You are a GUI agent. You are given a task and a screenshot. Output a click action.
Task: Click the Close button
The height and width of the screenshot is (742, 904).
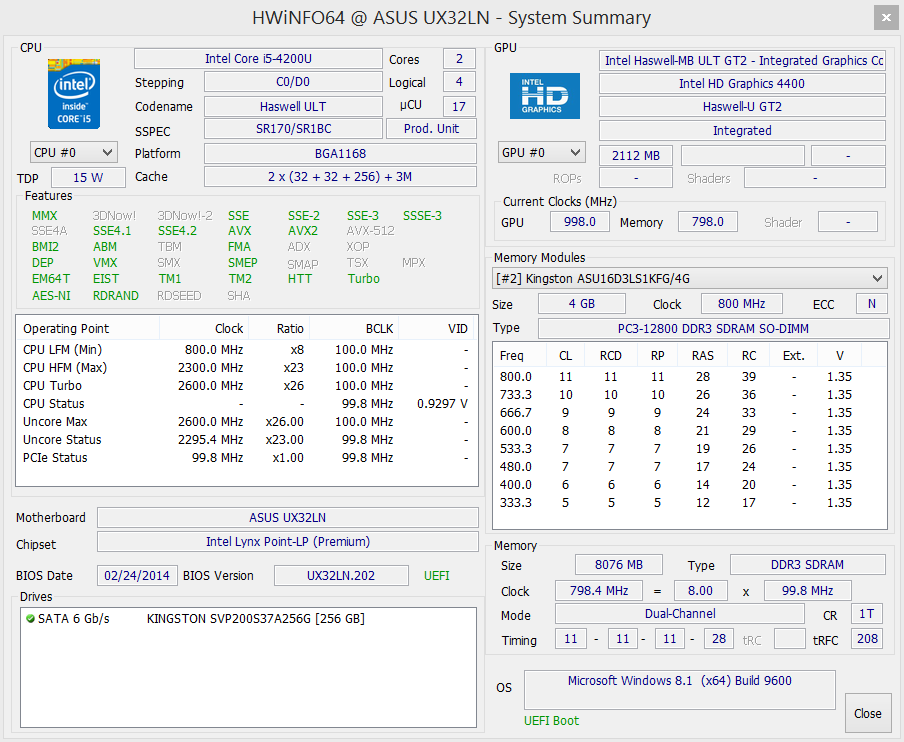[867, 713]
